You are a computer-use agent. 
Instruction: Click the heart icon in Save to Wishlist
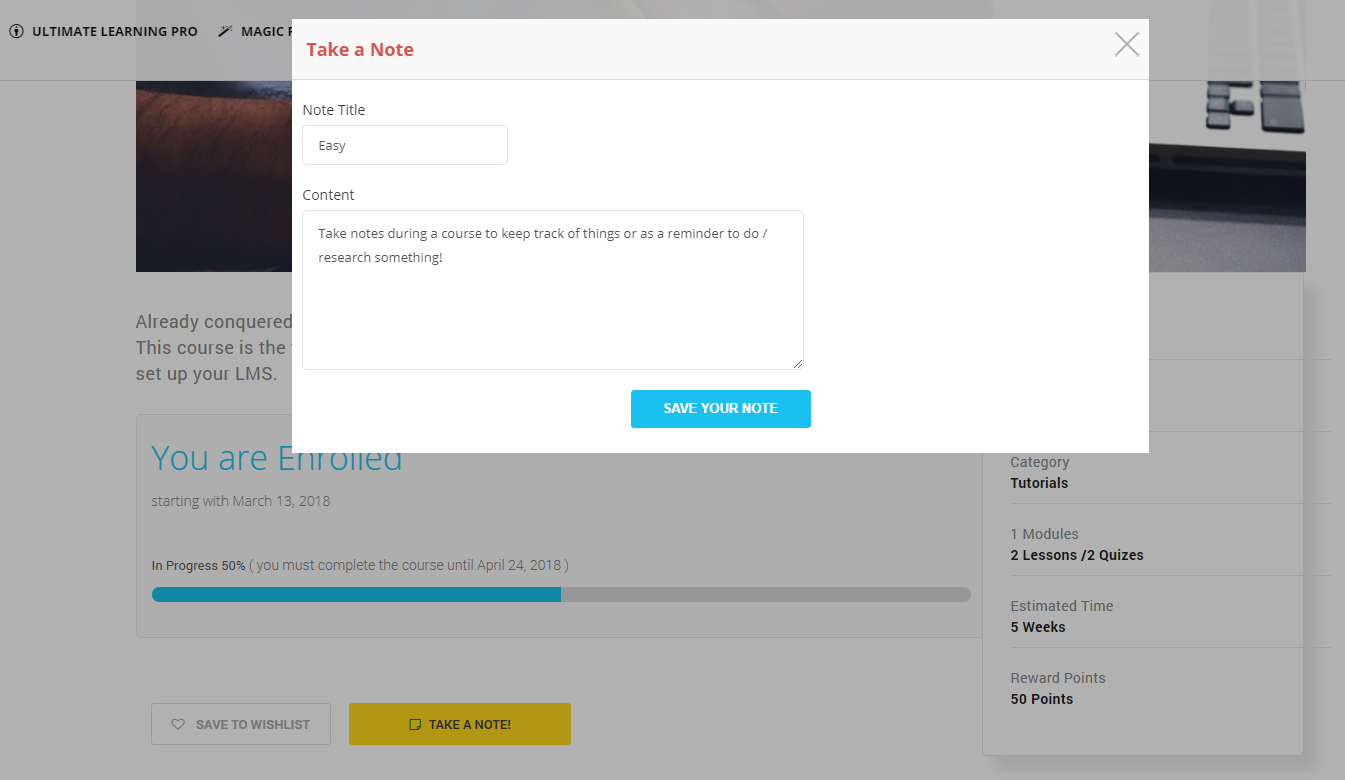click(x=178, y=723)
